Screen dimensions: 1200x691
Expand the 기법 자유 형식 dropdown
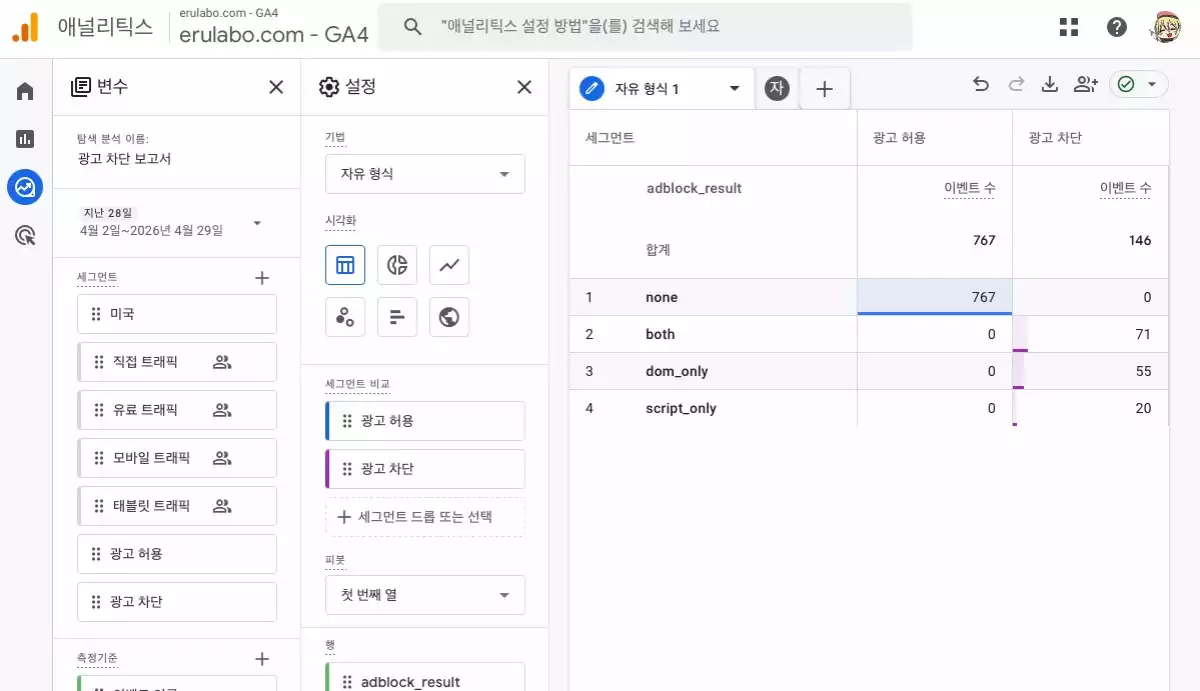coord(425,174)
